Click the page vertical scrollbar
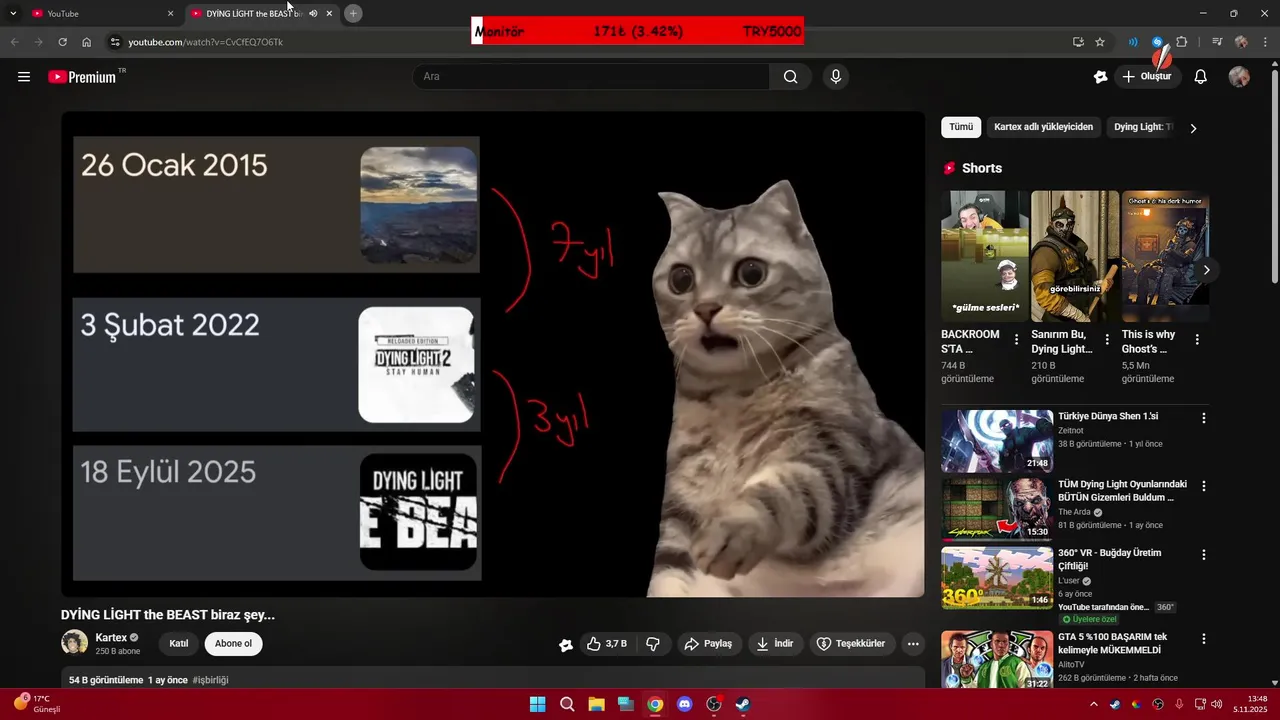Image resolution: width=1280 pixels, height=720 pixels. pos(1274,175)
